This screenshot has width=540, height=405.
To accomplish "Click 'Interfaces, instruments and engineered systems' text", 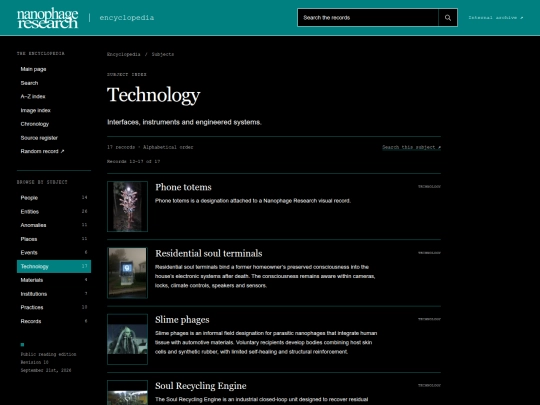I will pyautogui.click(x=184, y=122).
